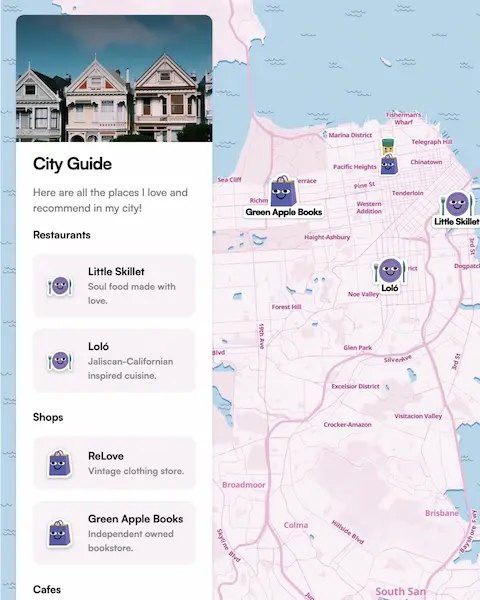Click the 'Excelsior District' map label

(355, 386)
